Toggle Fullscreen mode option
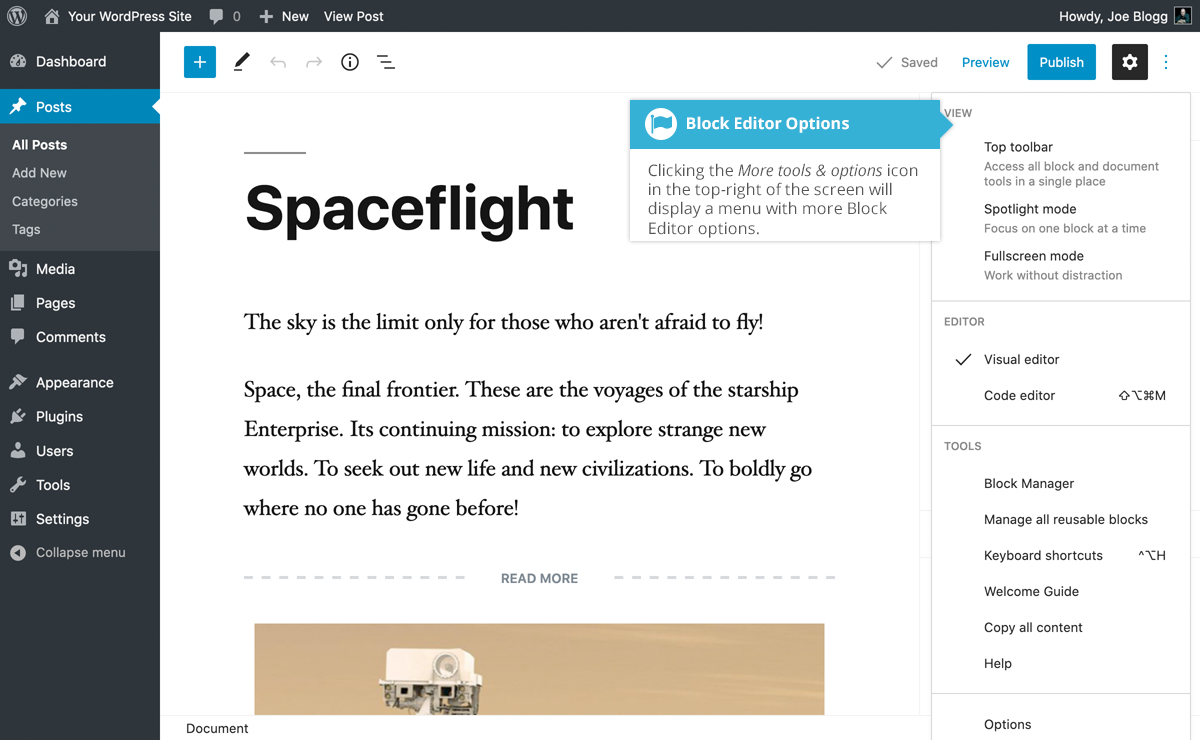This screenshot has width=1200, height=740. click(1033, 256)
